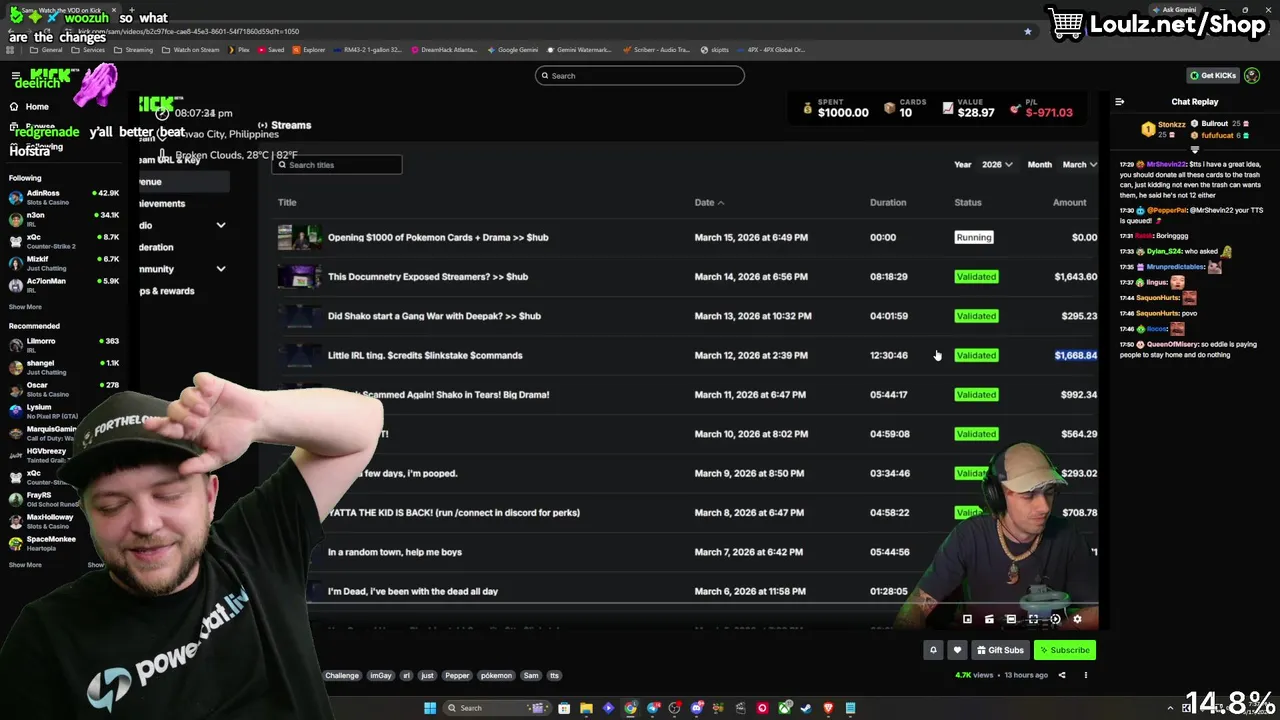The height and width of the screenshot is (720, 1280).
Task: Click Show More under Following
Action: pyautogui.click(x=25, y=307)
